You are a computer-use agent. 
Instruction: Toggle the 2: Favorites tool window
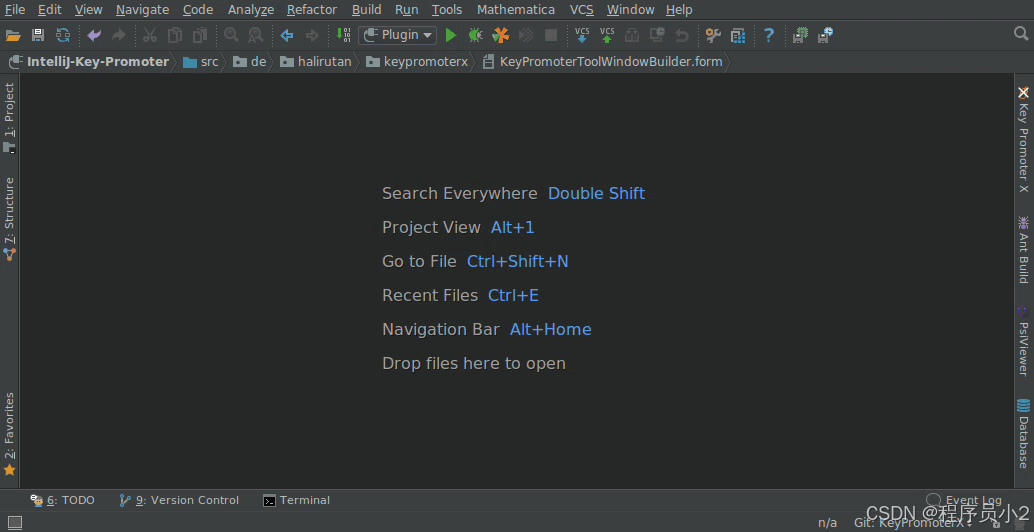click(x=9, y=434)
